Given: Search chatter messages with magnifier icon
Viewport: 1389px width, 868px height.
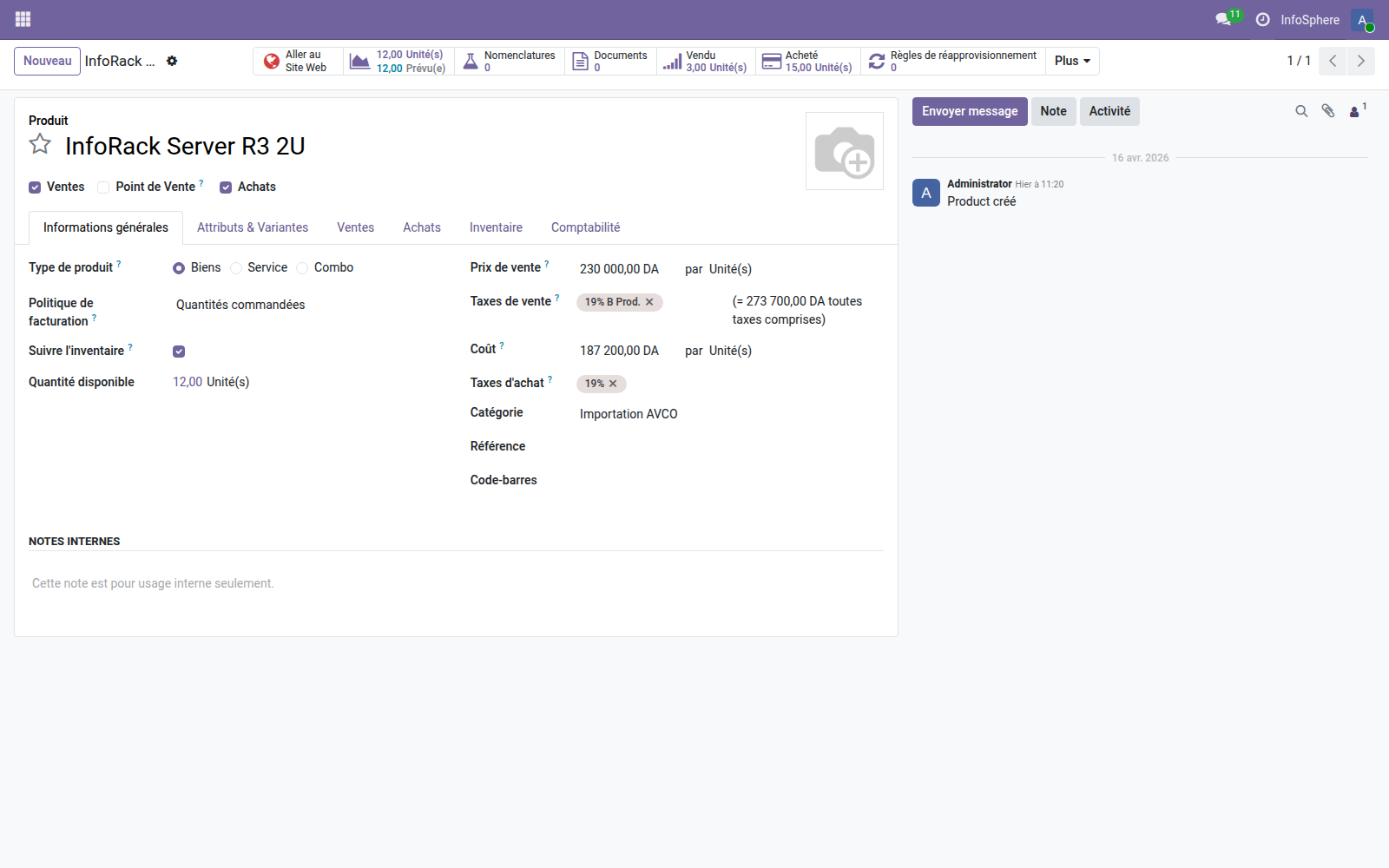Looking at the screenshot, I should click(1301, 111).
